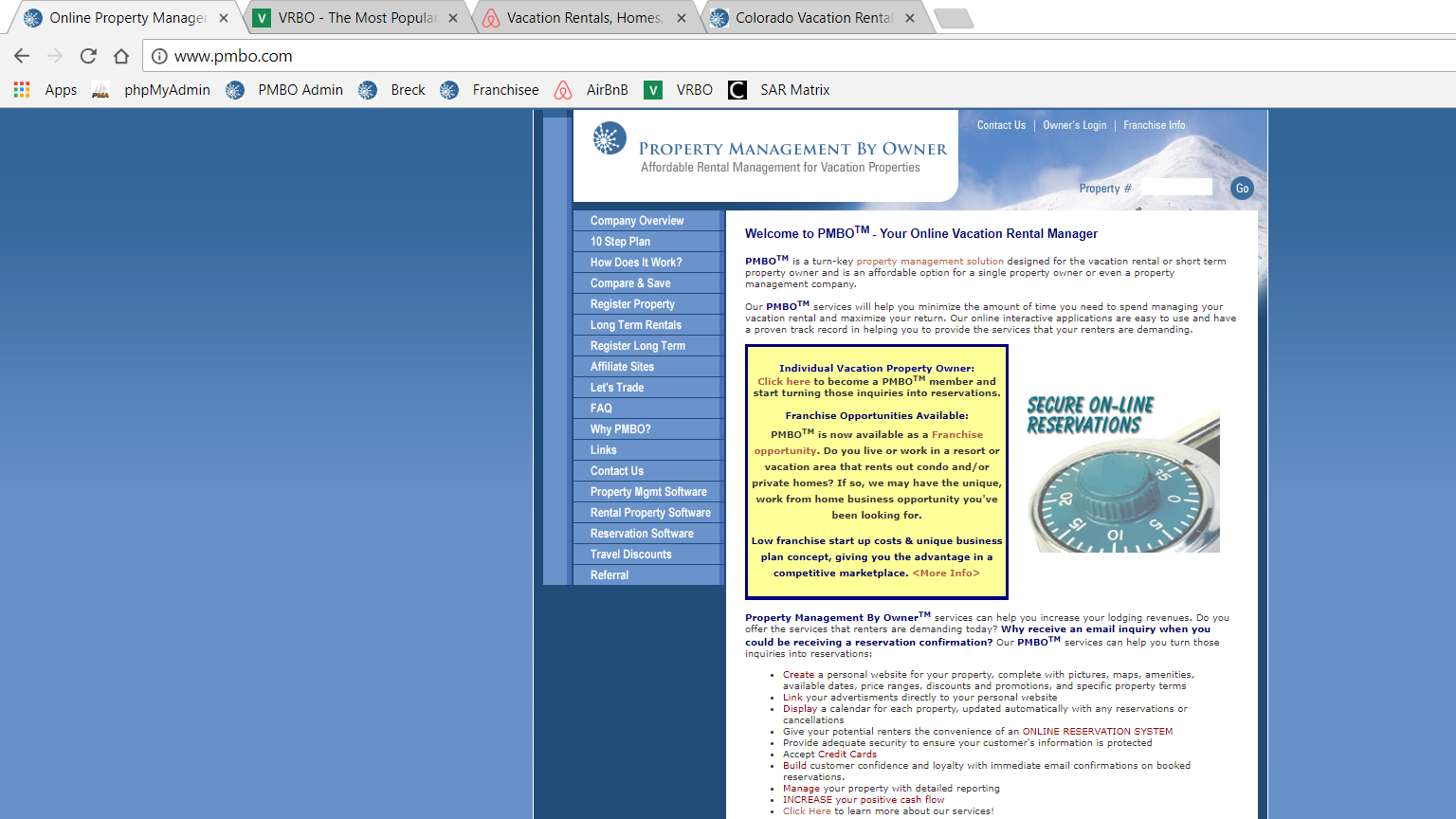Switch to the Vacation Rentals, Homes tab
The height and width of the screenshot is (819, 1456).
584,18
